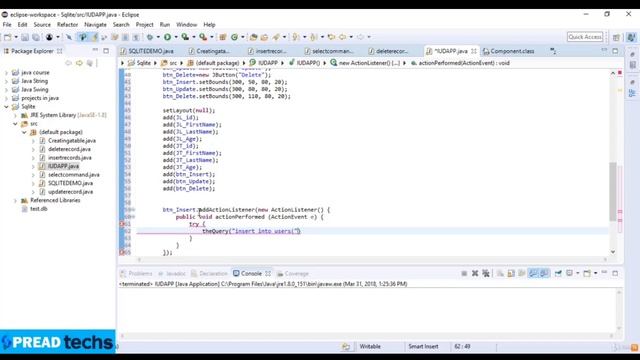Screen dimensions: 640x360
Task: Click the Save toolbar icon
Action: 25,37
